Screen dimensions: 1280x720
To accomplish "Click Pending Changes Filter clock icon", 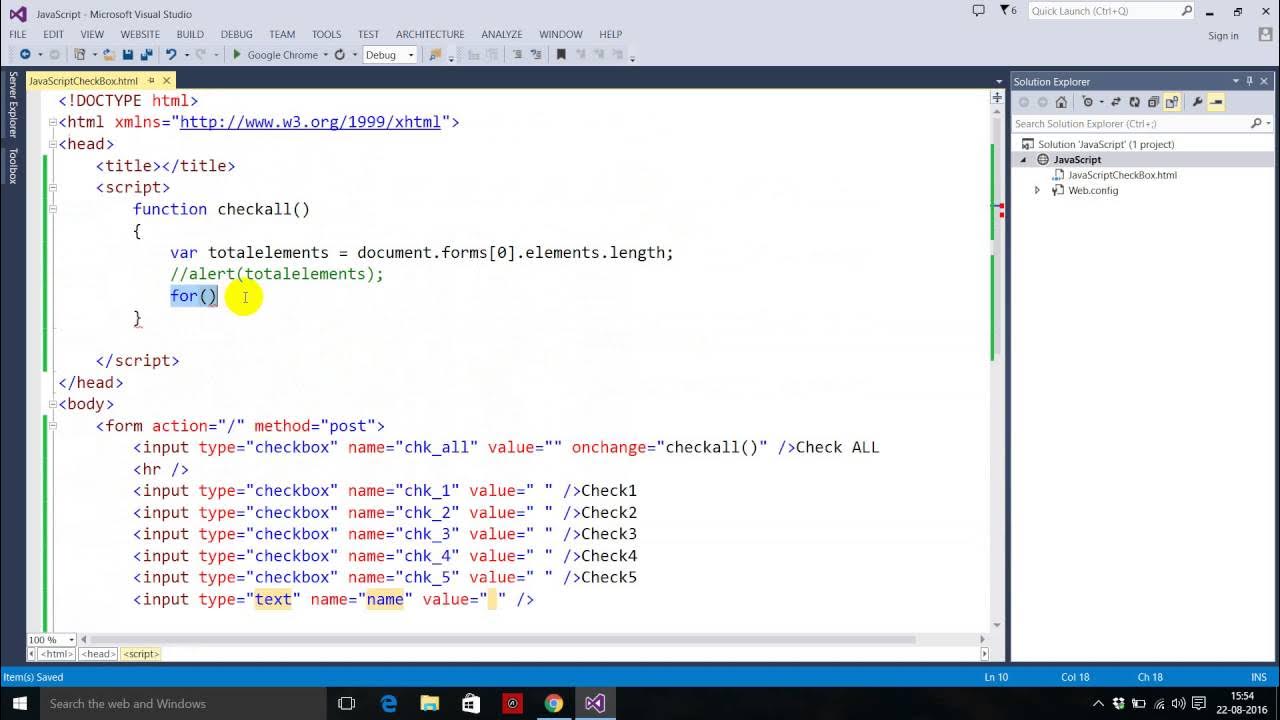I will (x=1088, y=102).
